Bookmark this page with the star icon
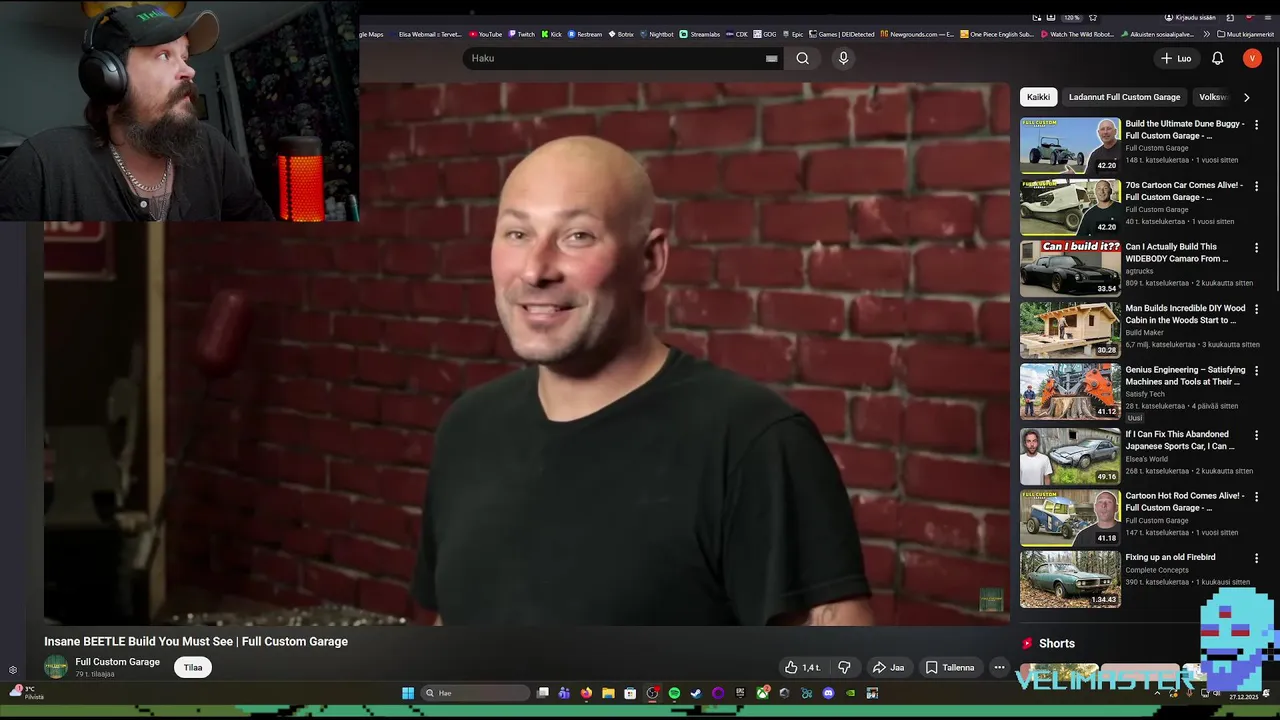Viewport: 1280px width, 720px height. point(1093,17)
